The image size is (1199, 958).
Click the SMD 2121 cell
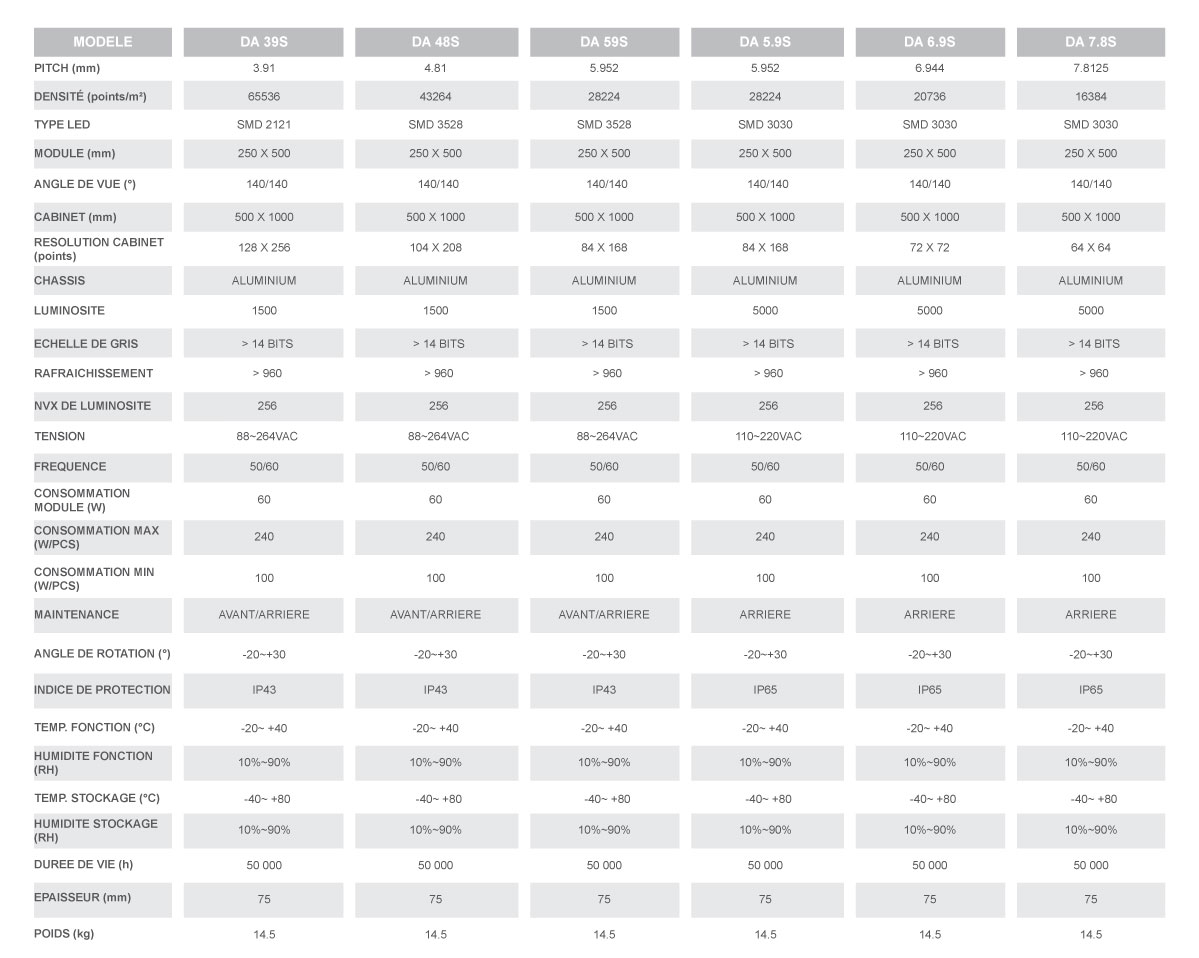264,125
